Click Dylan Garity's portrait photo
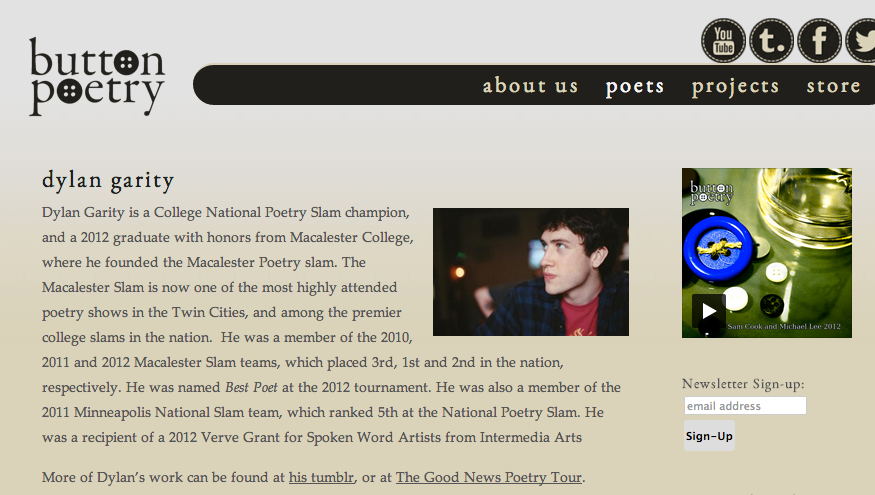875x495 pixels. coord(530,271)
